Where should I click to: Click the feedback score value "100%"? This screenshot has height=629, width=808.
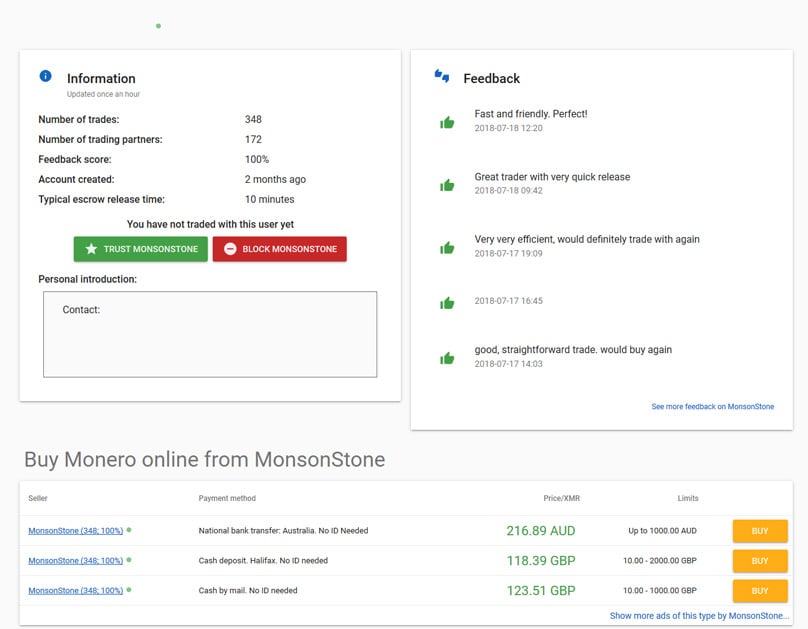tap(257, 159)
